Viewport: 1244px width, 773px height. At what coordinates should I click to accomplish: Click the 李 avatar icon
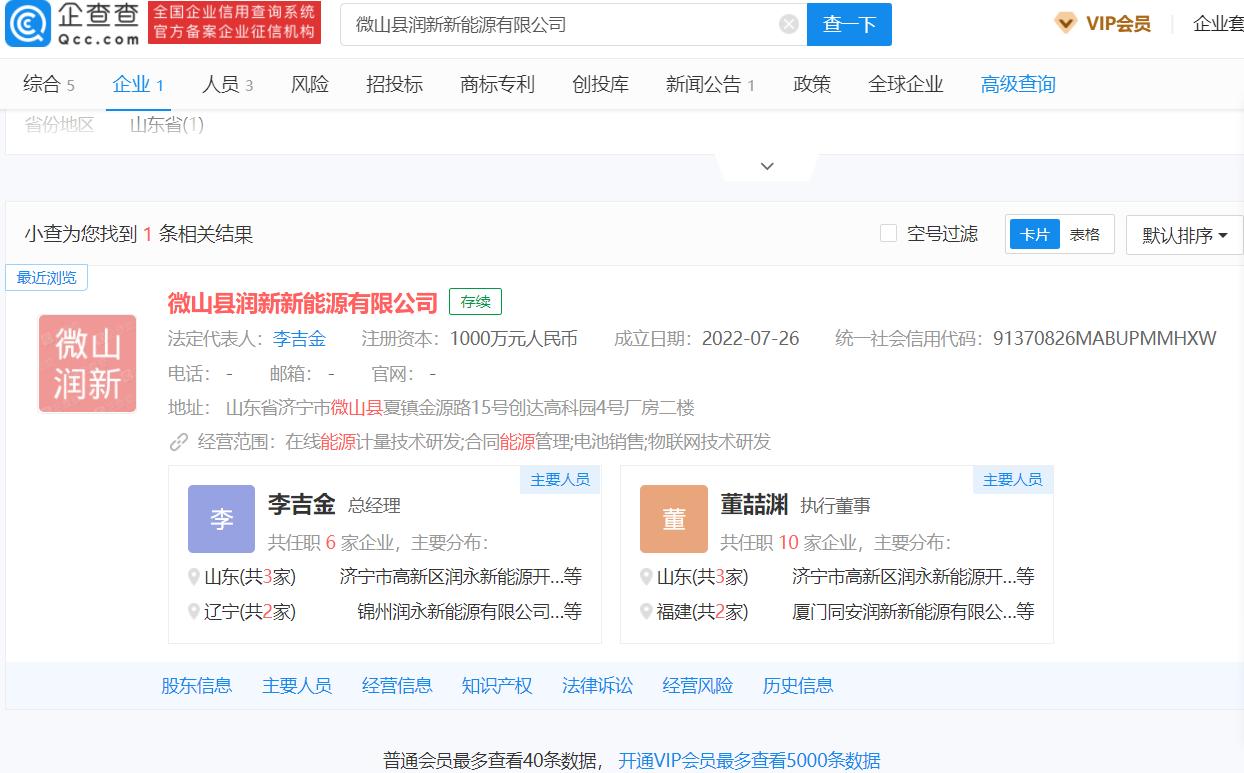point(221,519)
